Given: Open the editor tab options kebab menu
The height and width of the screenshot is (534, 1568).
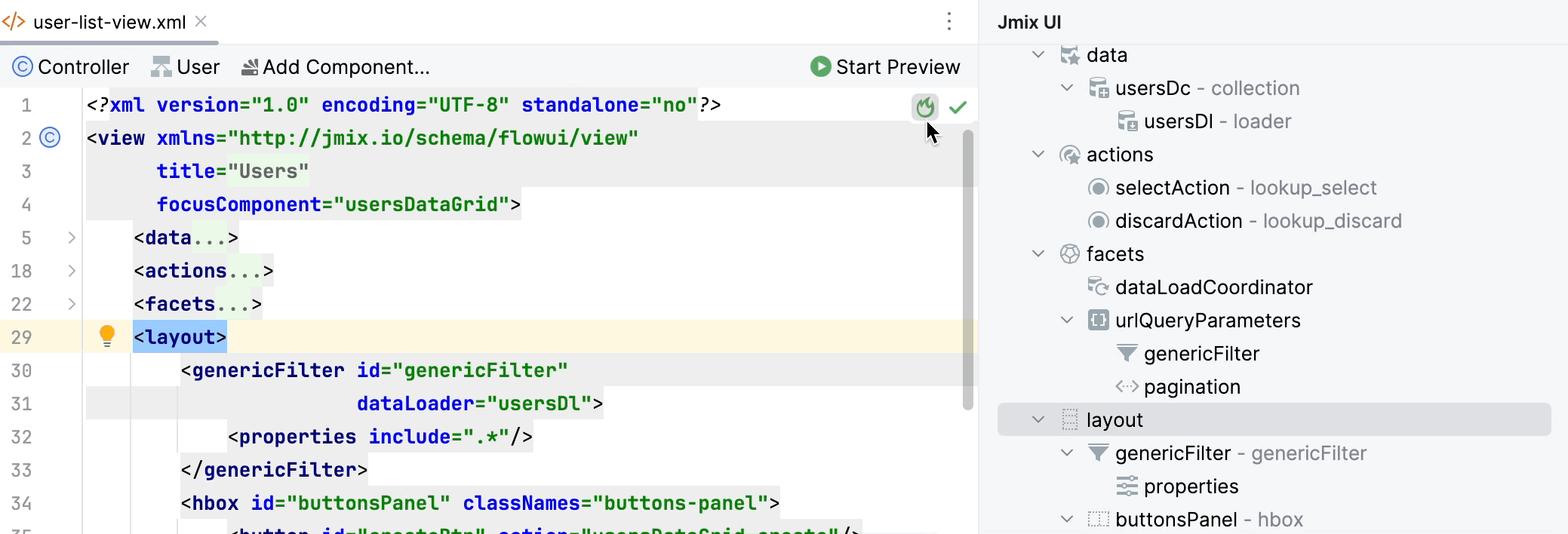Looking at the screenshot, I should (949, 21).
